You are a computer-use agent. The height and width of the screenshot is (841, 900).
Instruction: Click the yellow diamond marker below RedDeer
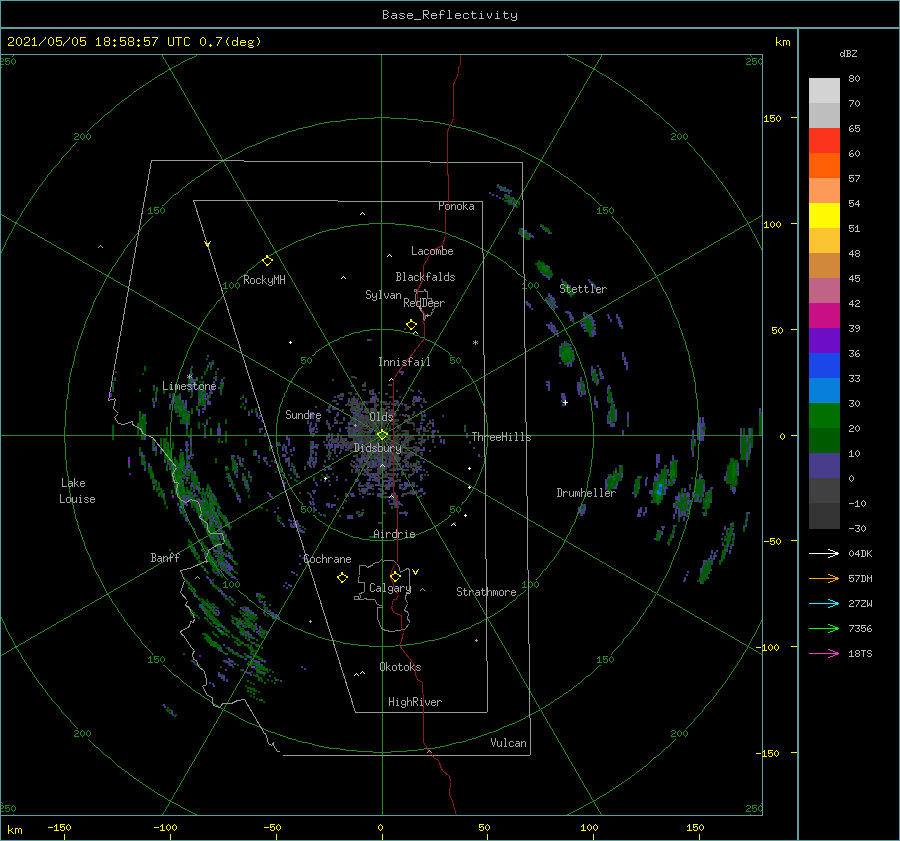coord(411,325)
